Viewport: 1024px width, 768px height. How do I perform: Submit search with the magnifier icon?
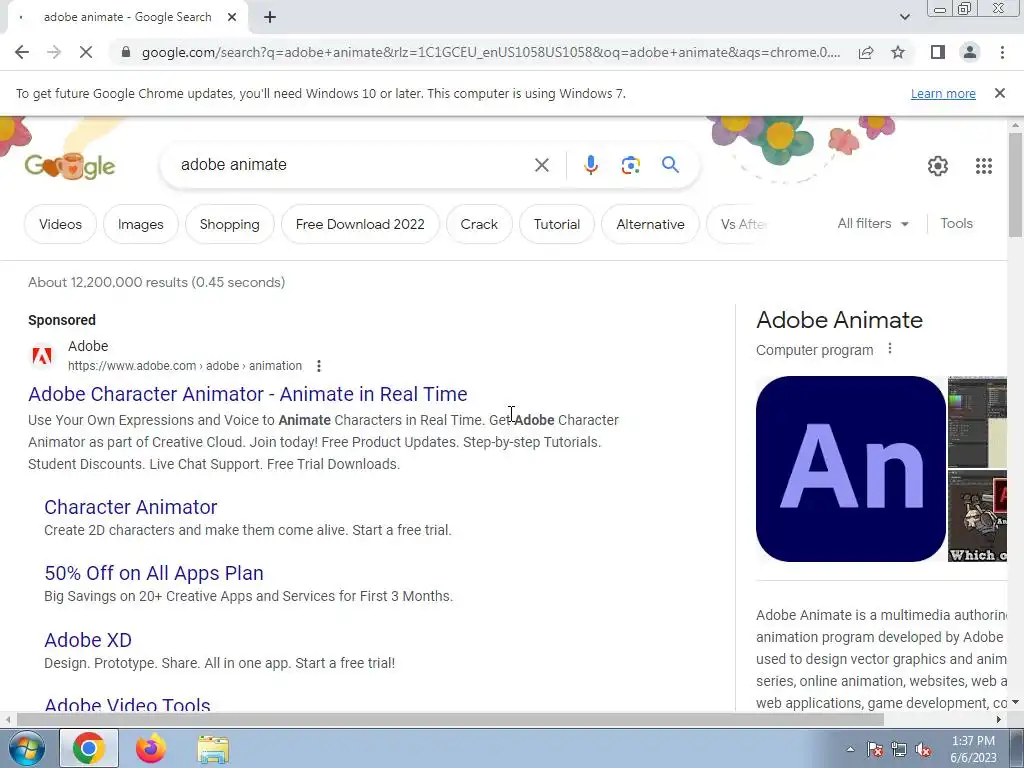pyautogui.click(x=670, y=165)
